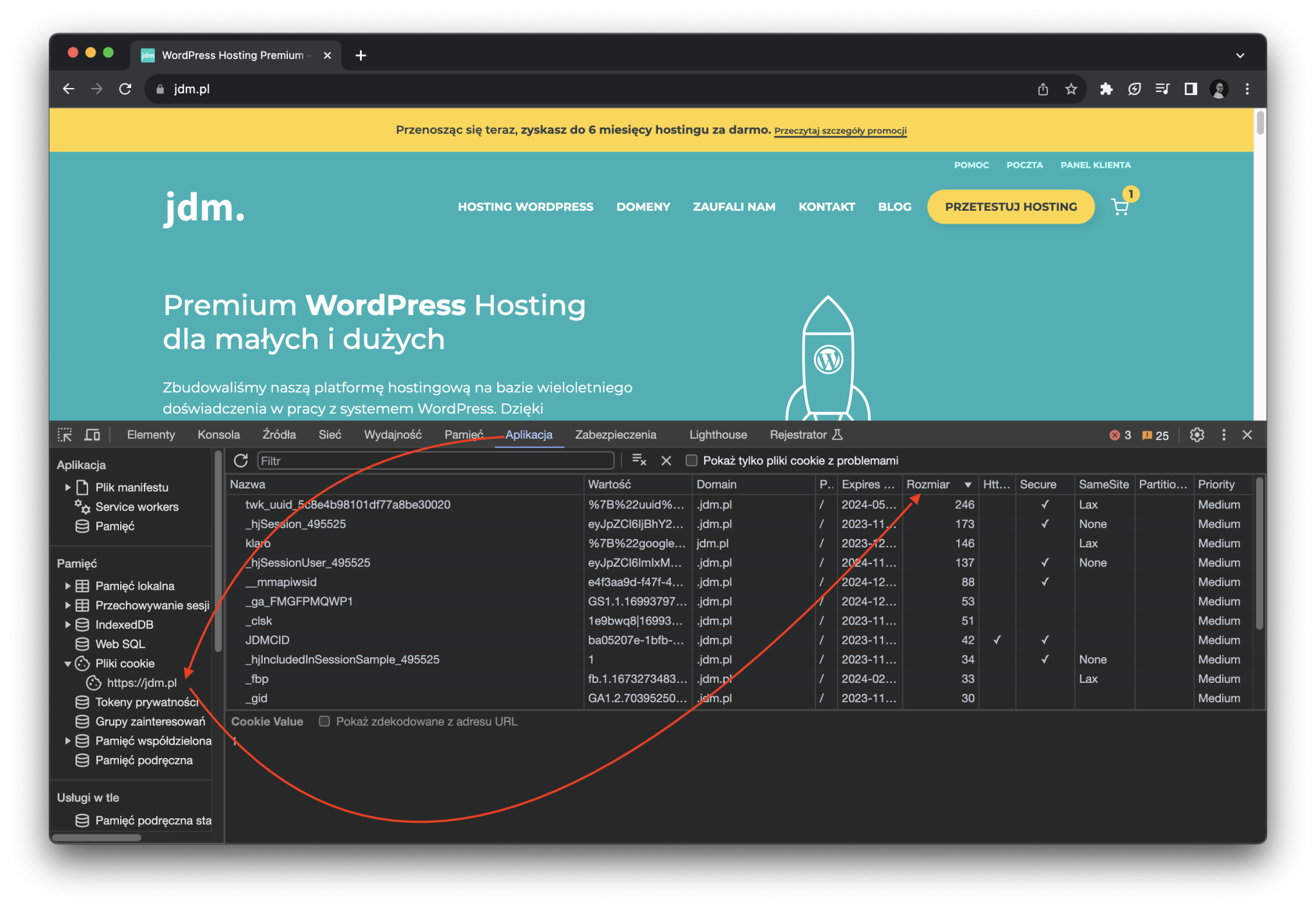The image size is (1316, 909).
Task: Switch to the Wydajność tab
Action: point(393,435)
